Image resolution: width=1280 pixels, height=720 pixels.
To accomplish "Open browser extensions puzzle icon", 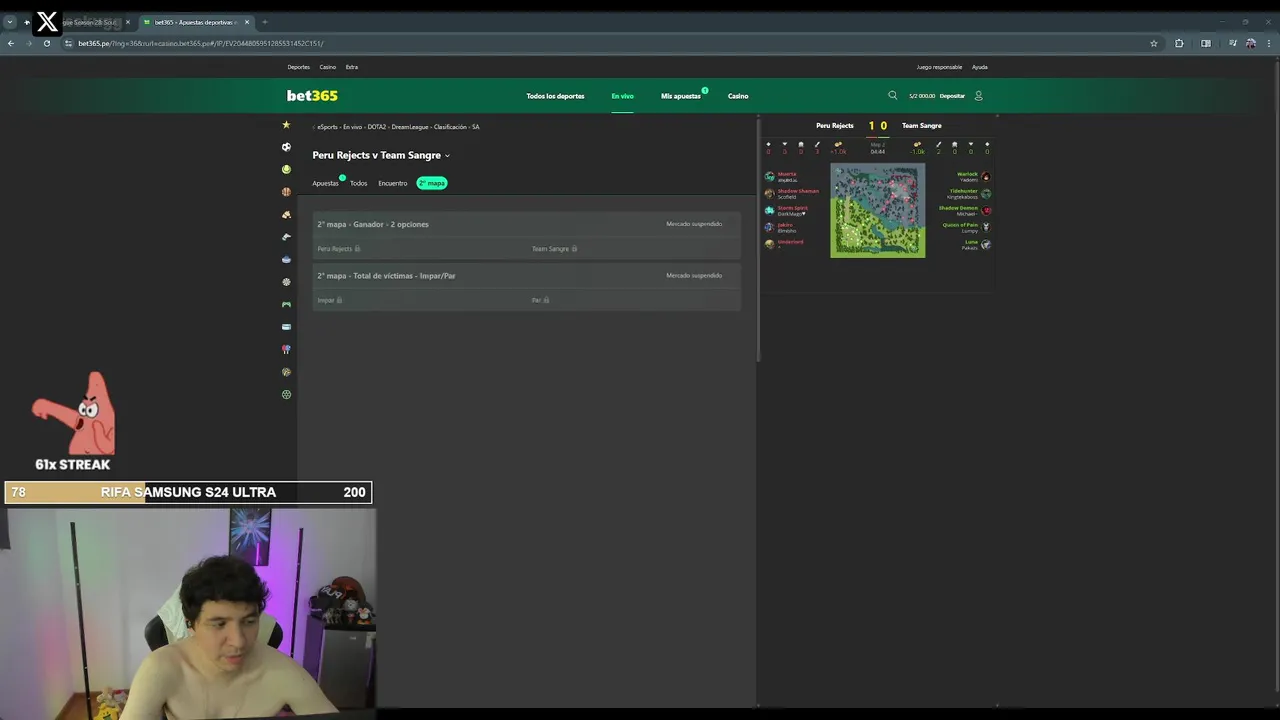I will [1179, 43].
